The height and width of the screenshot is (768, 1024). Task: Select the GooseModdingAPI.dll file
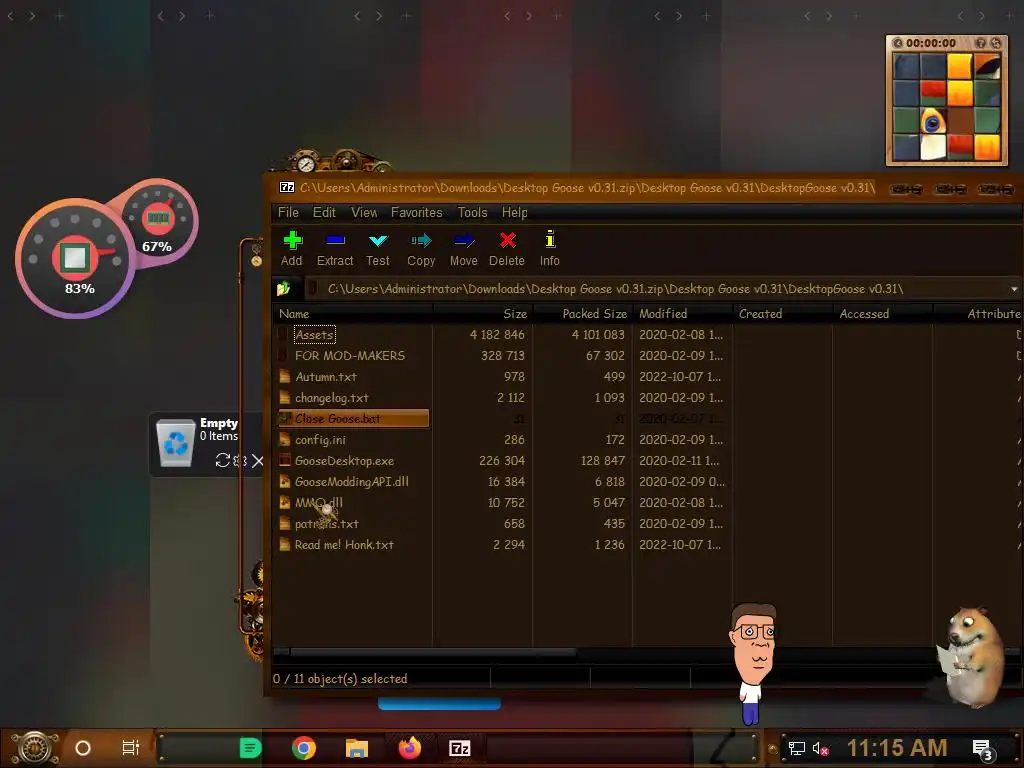point(351,481)
